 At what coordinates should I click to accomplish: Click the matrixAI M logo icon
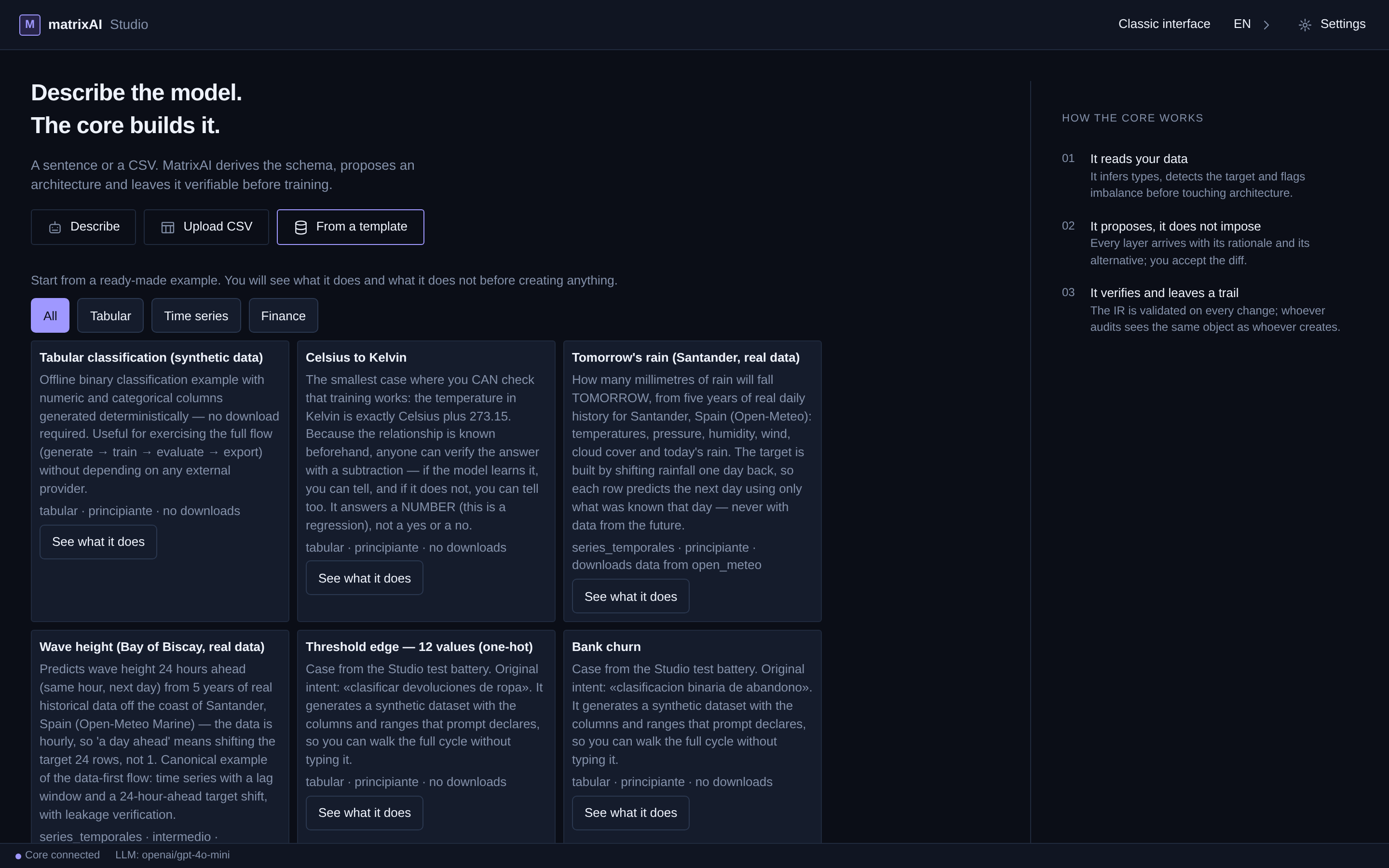click(30, 25)
